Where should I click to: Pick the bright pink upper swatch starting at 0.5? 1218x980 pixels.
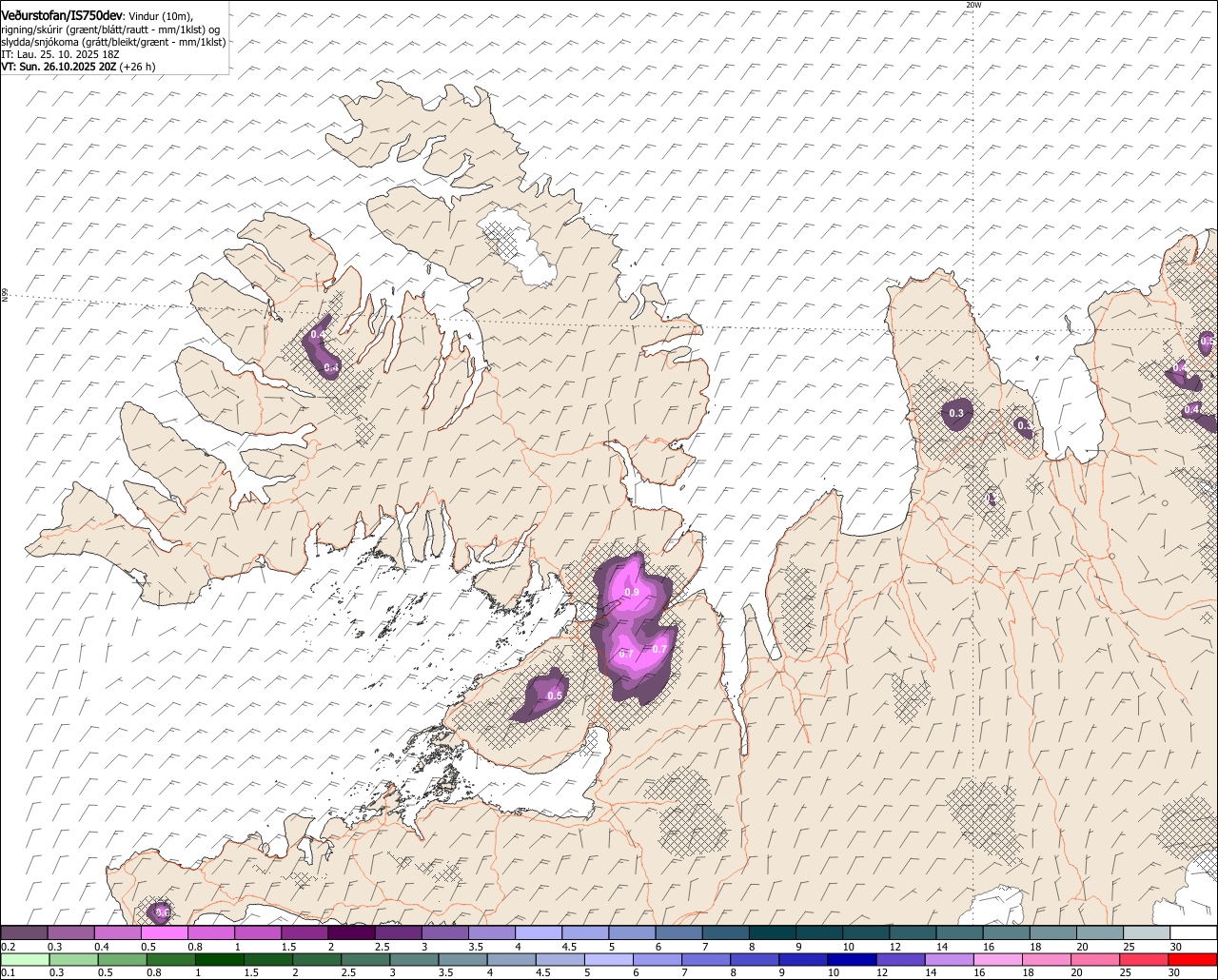click(164, 933)
